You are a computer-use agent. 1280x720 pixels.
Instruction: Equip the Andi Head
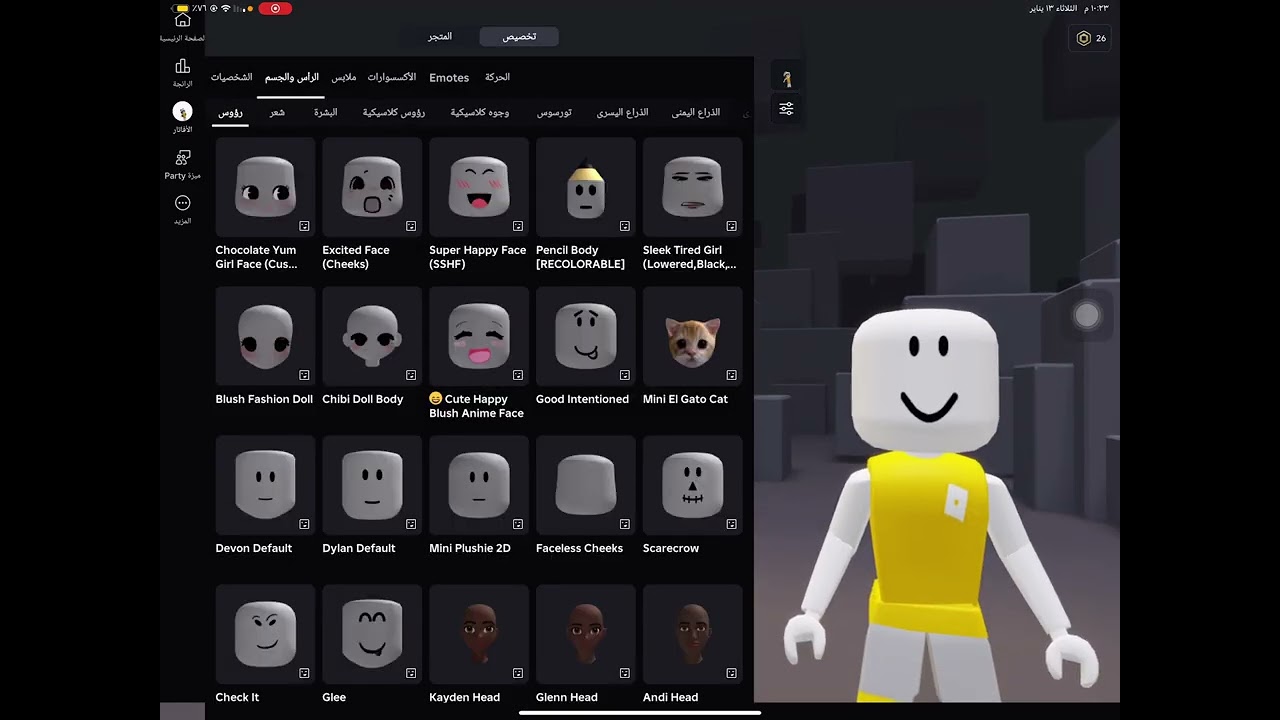click(x=693, y=634)
